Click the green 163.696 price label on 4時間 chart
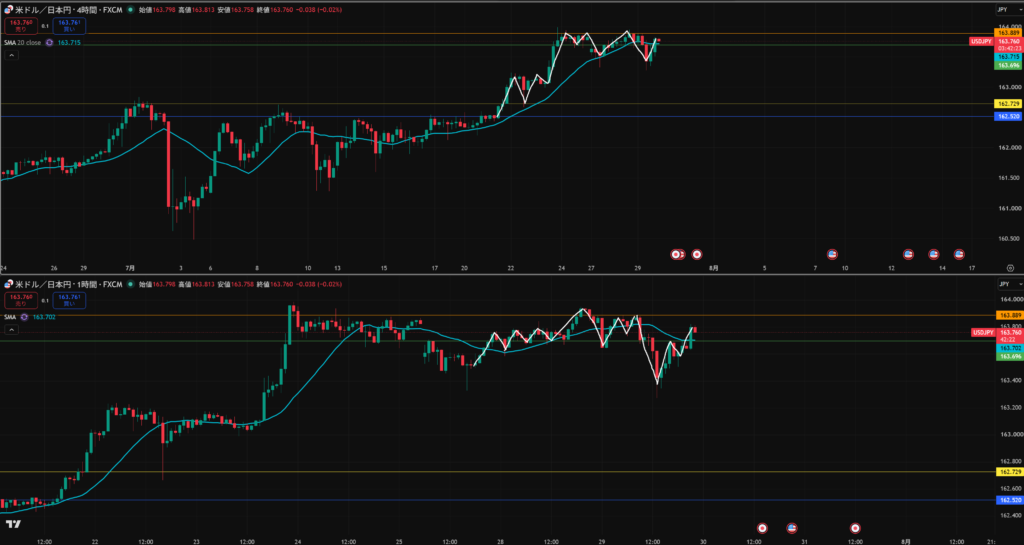This screenshot has height=545, width=1024. coord(1008,65)
